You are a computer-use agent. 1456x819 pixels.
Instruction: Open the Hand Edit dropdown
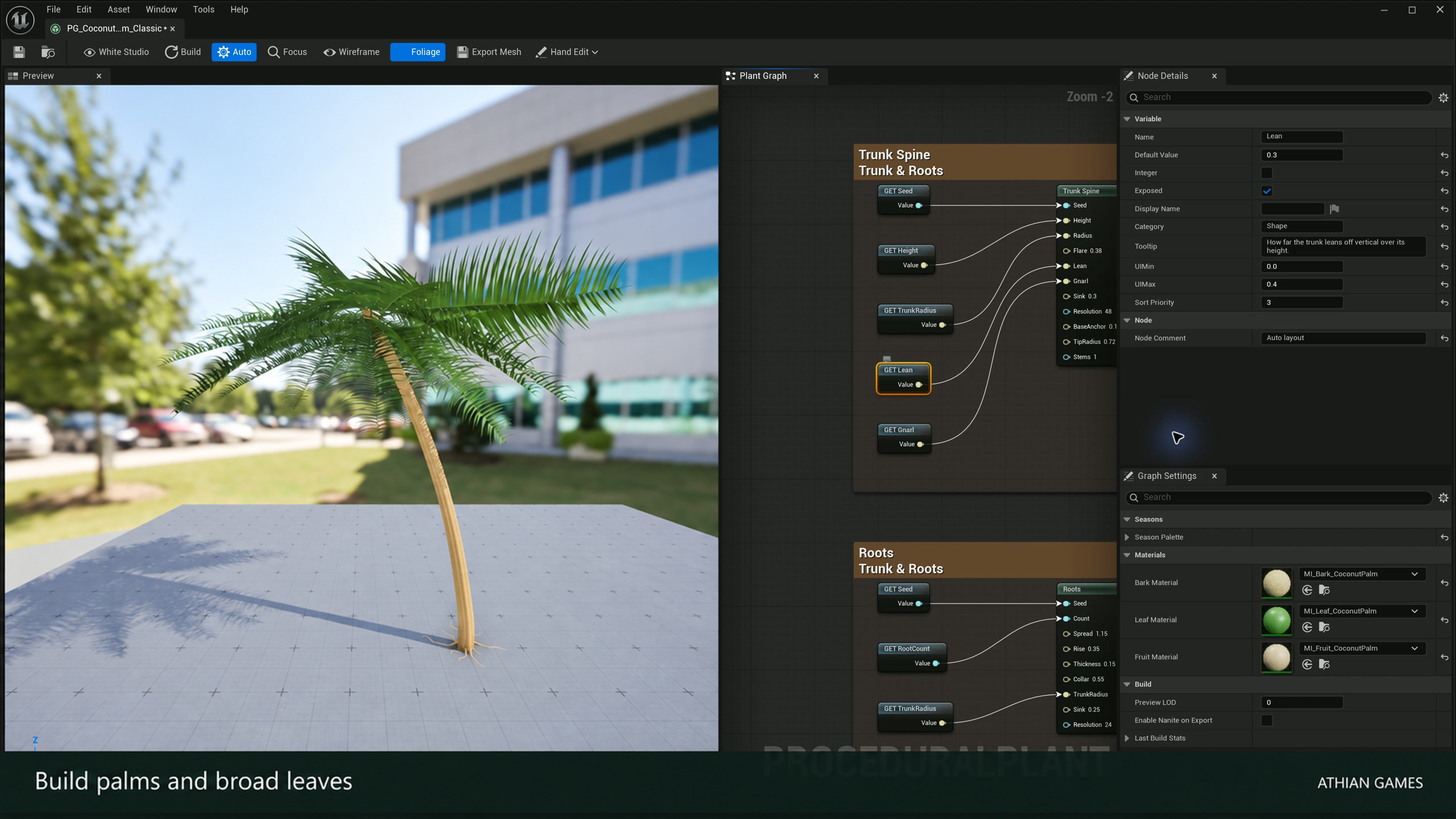pyautogui.click(x=567, y=52)
